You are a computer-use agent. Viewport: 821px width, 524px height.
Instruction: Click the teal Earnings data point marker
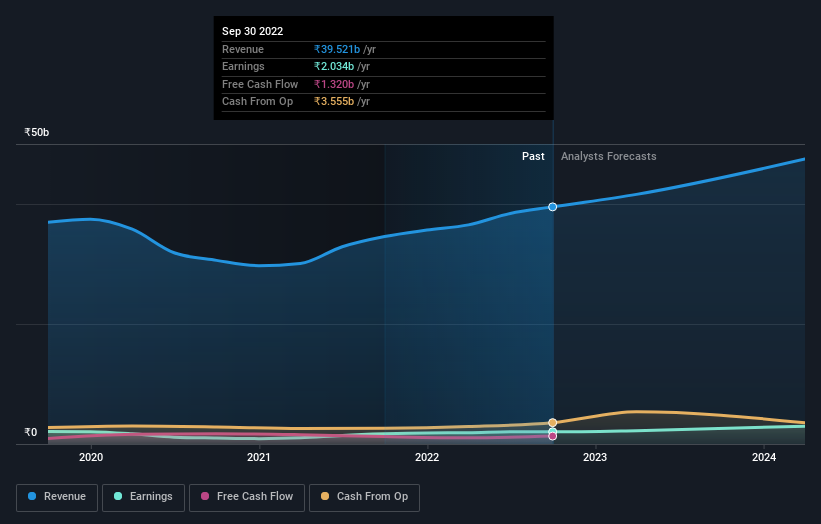(x=552, y=432)
